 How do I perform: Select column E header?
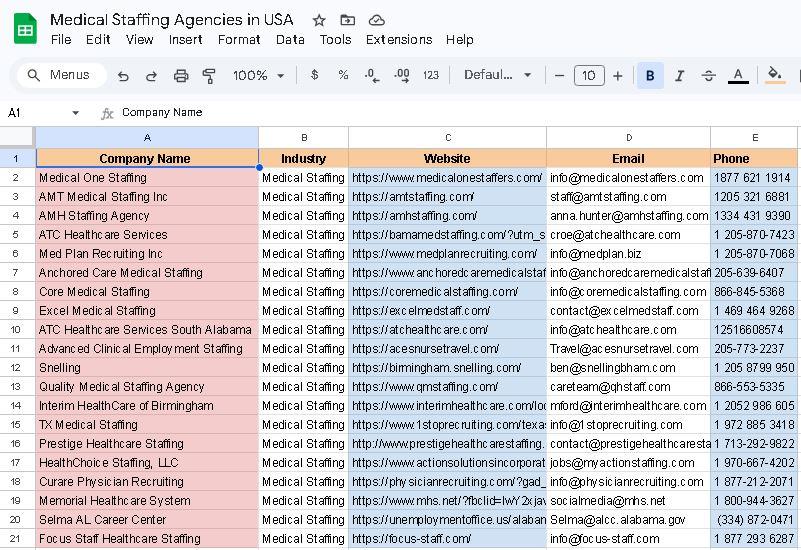tap(754, 137)
